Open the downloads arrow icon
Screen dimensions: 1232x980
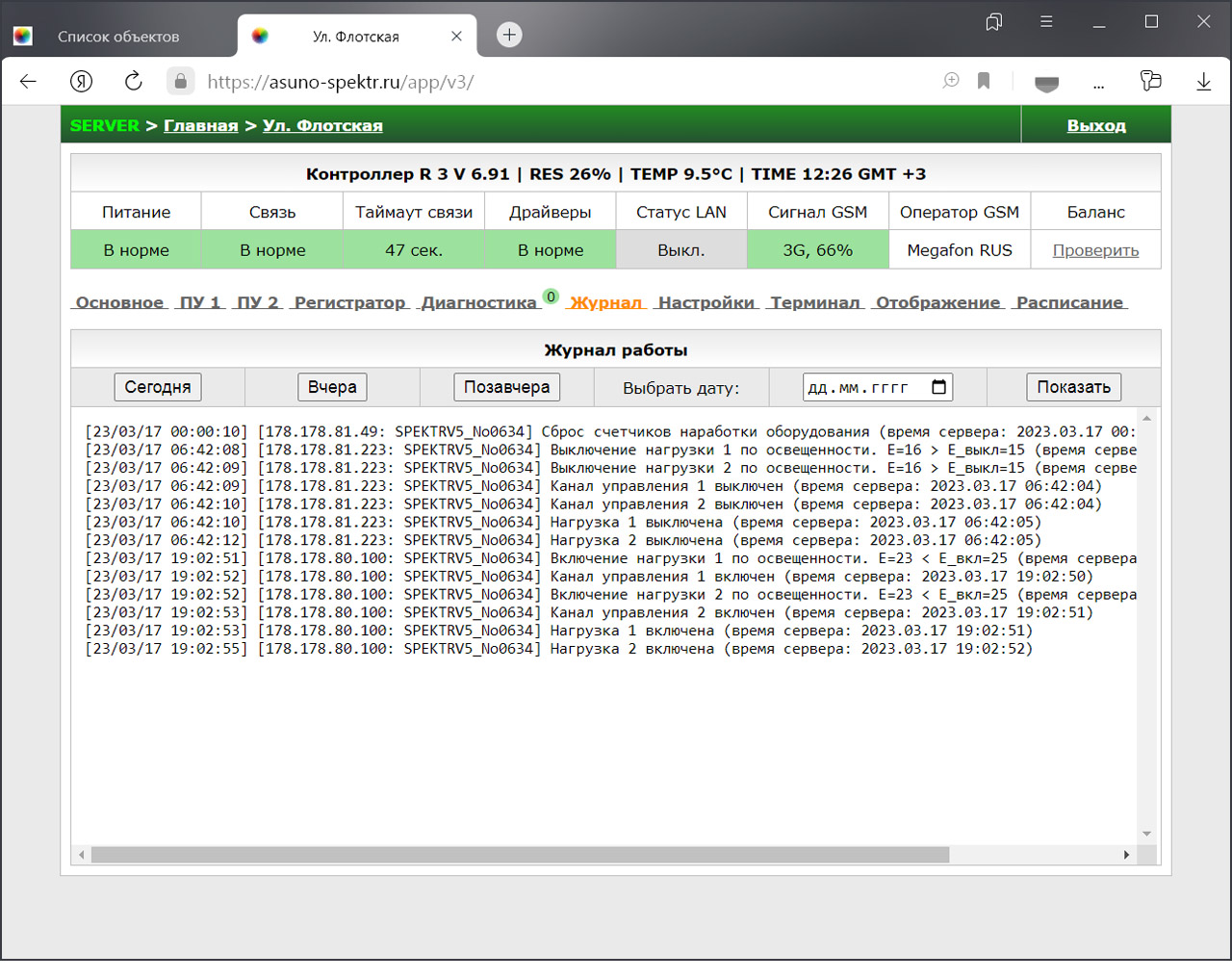(1203, 82)
